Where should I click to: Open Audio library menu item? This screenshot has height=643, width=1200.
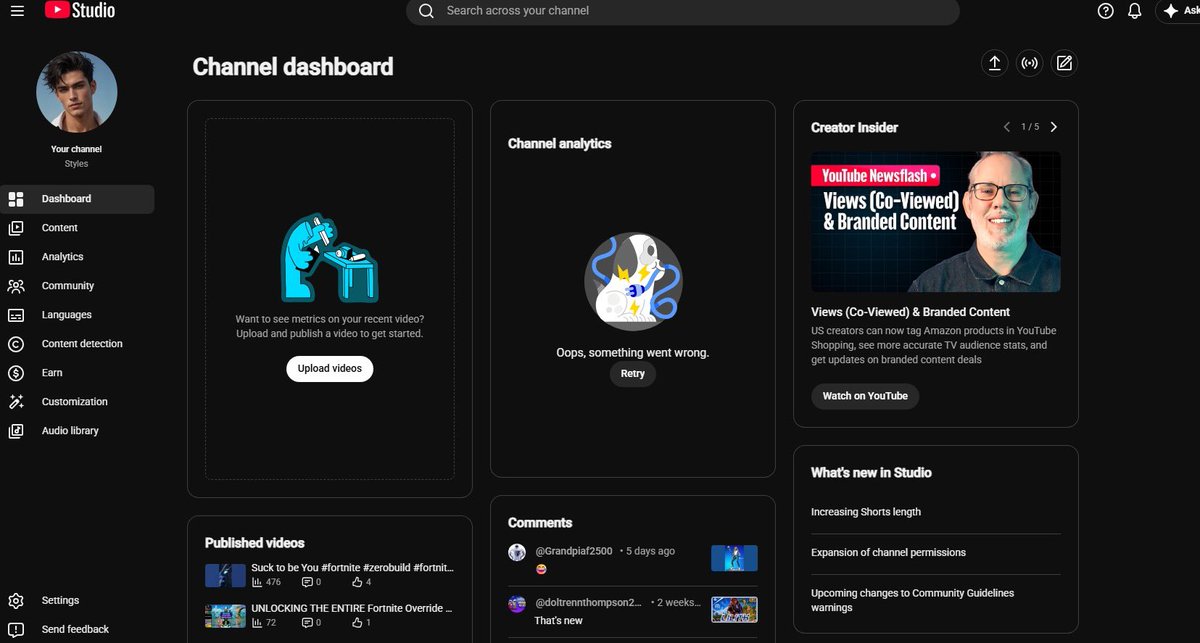[x=78, y=431]
